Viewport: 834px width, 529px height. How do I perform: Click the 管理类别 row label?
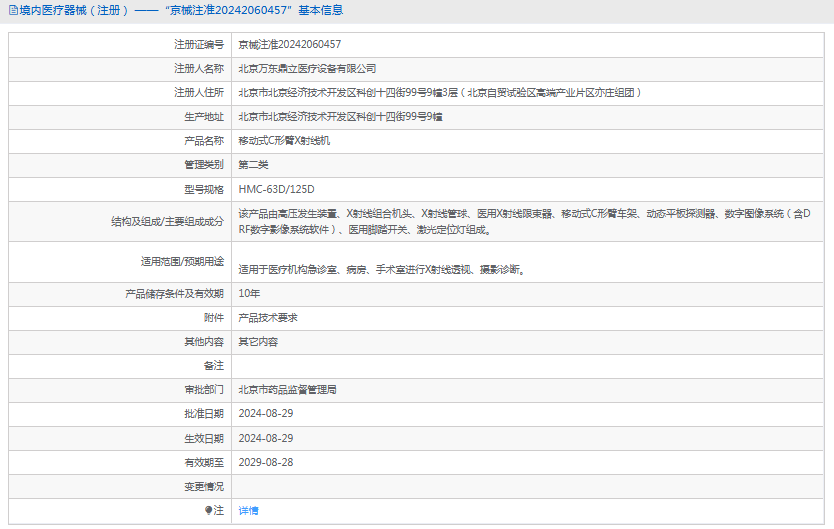(204, 165)
